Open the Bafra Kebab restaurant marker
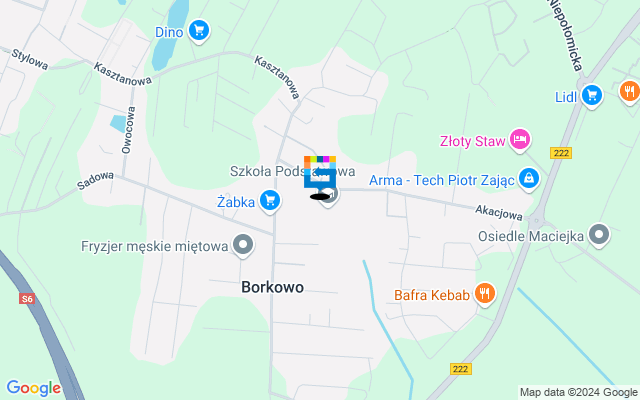This screenshot has height=400, width=640. (x=484, y=294)
